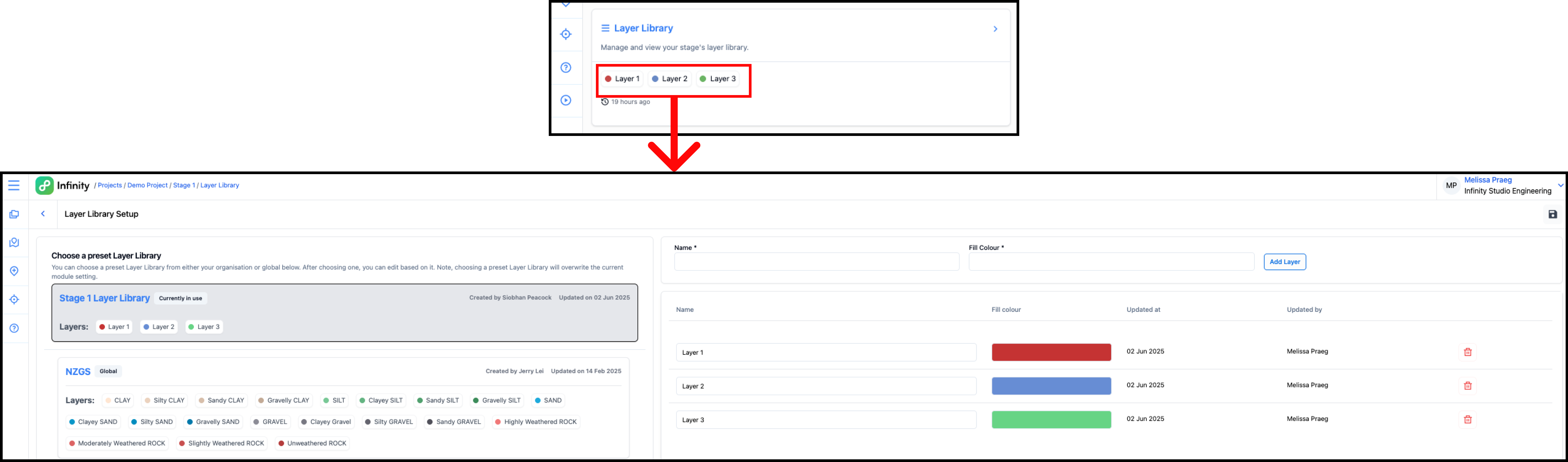
Task: Click the Silty CLAY layer chip
Action: click(164, 401)
